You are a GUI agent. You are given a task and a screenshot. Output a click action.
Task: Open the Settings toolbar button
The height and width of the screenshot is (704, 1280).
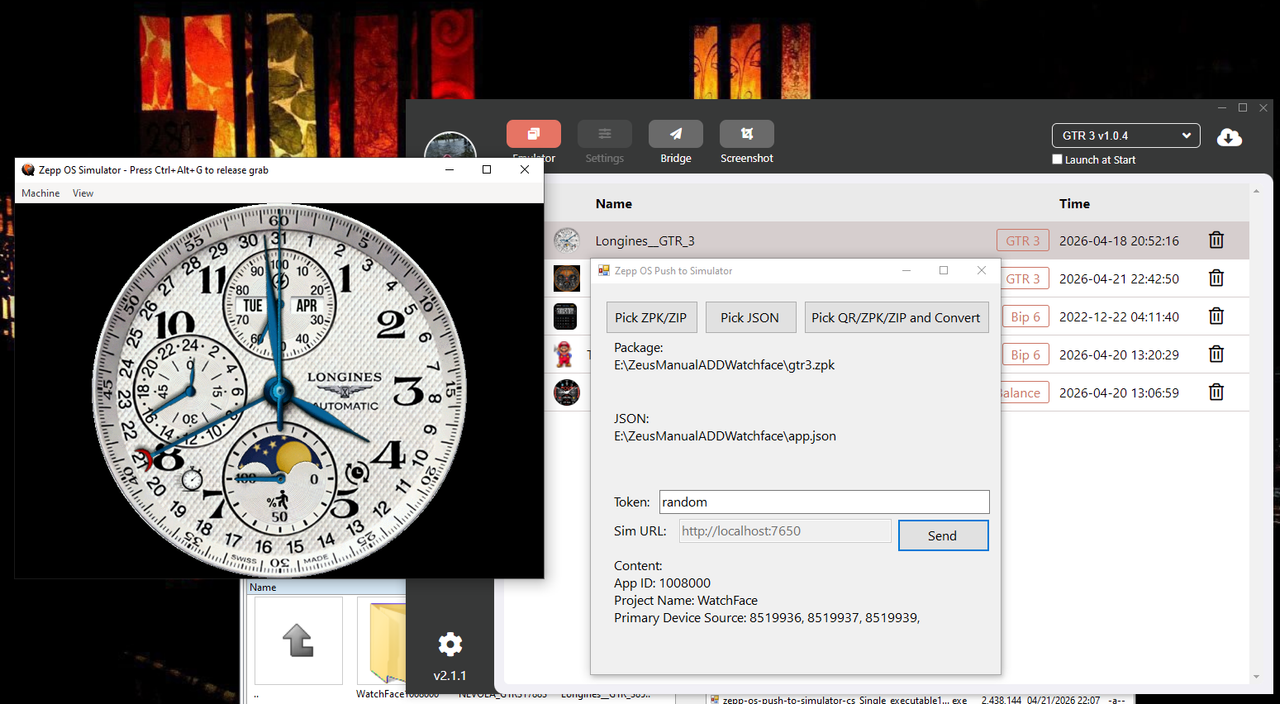(x=604, y=134)
